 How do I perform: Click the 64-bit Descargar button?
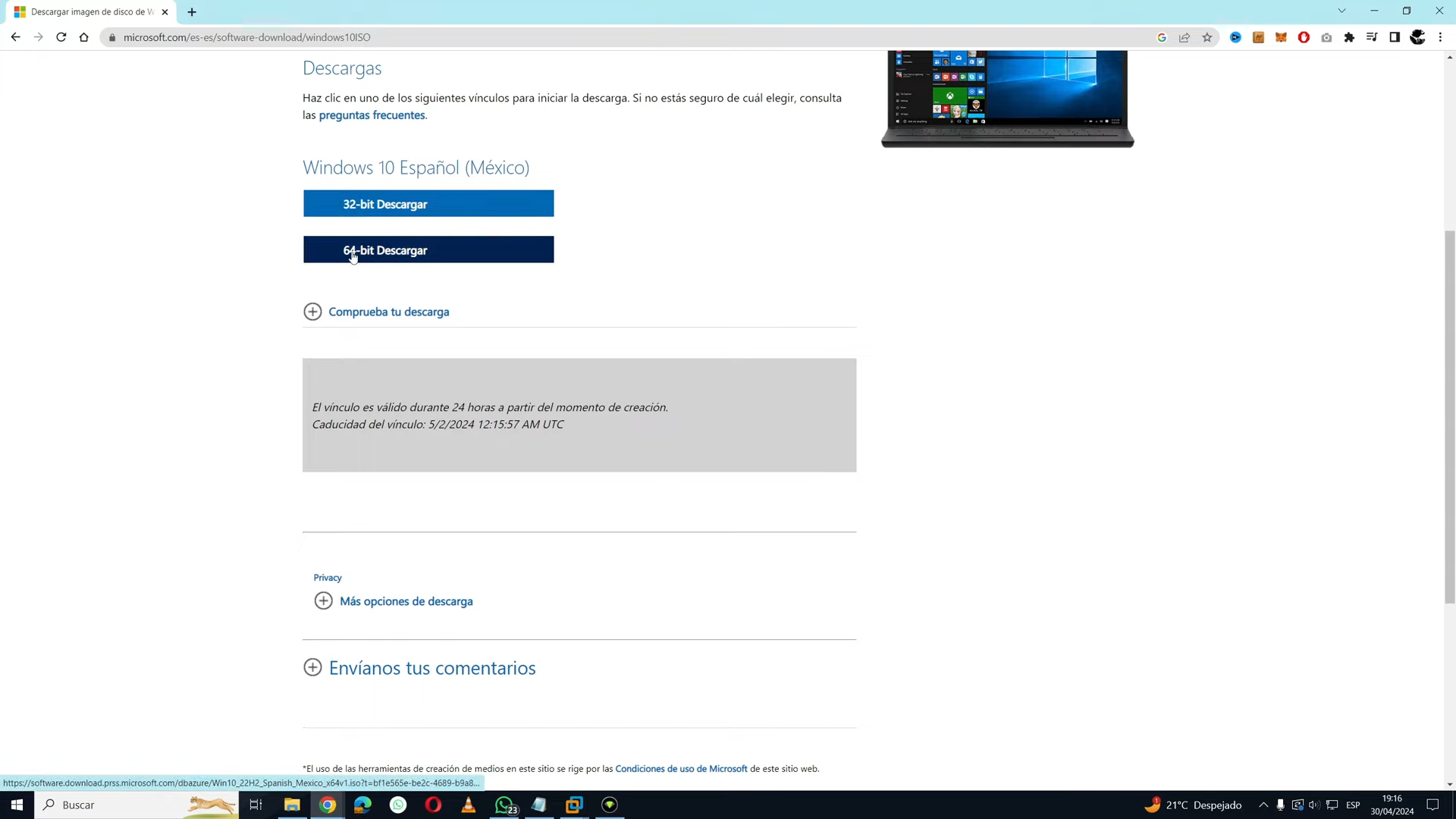coord(428,249)
